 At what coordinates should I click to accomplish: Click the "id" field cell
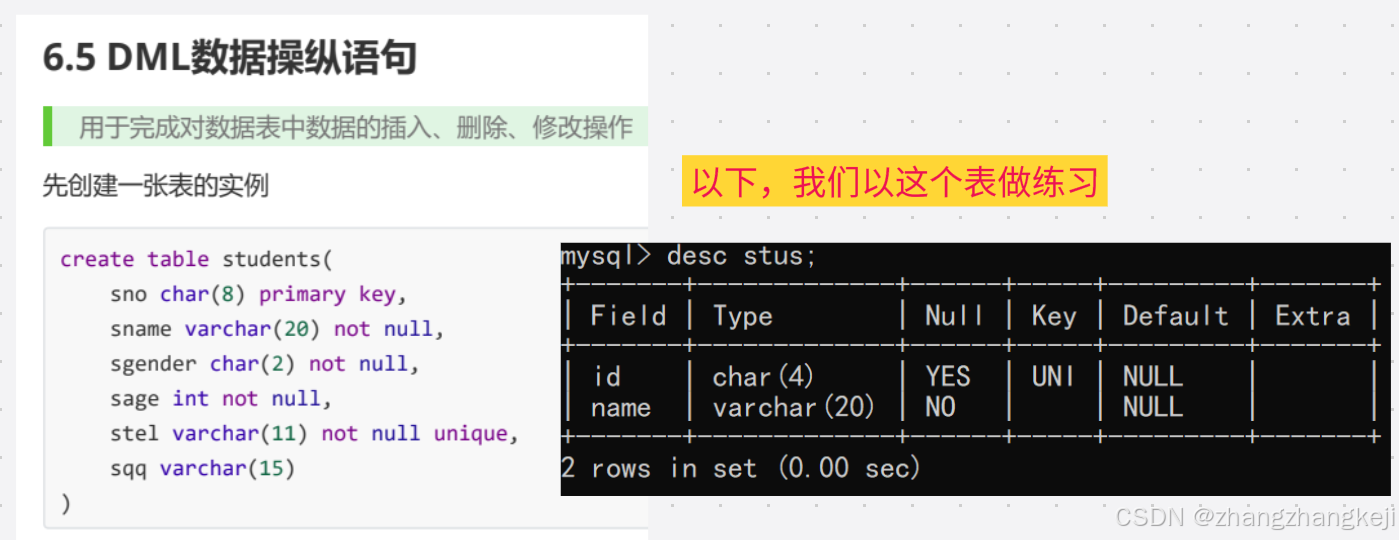pyautogui.click(x=606, y=376)
